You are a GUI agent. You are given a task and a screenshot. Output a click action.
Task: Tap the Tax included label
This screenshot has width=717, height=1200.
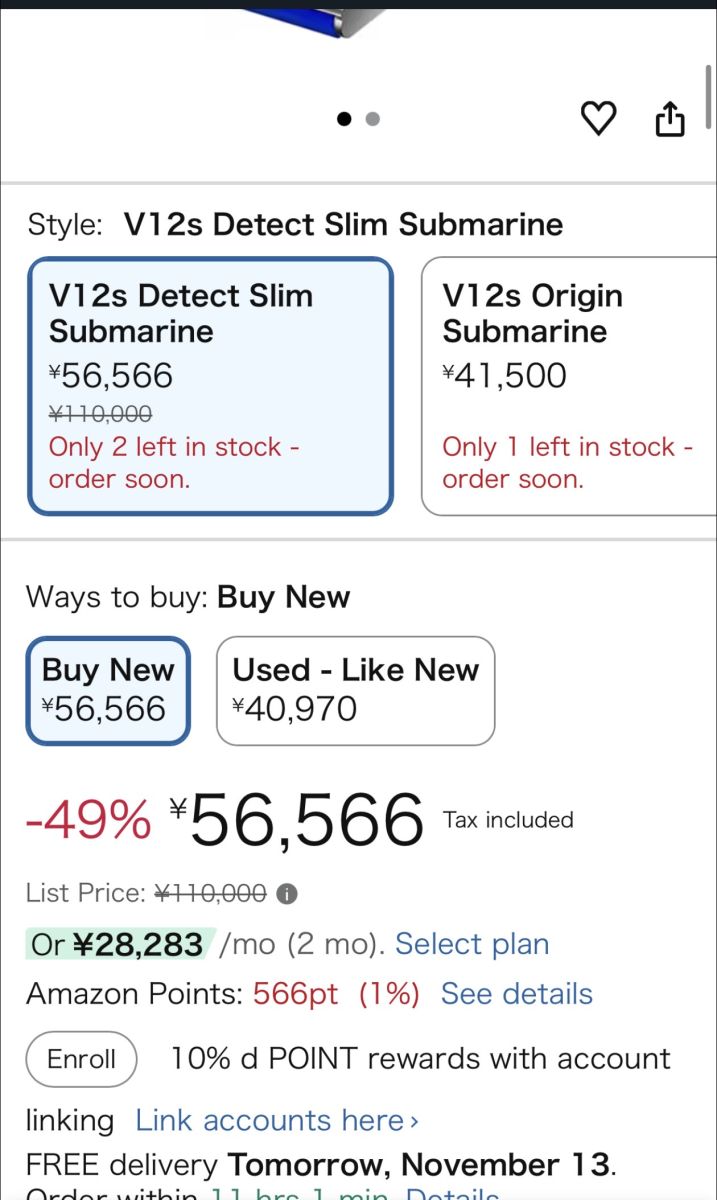[508, 820]
